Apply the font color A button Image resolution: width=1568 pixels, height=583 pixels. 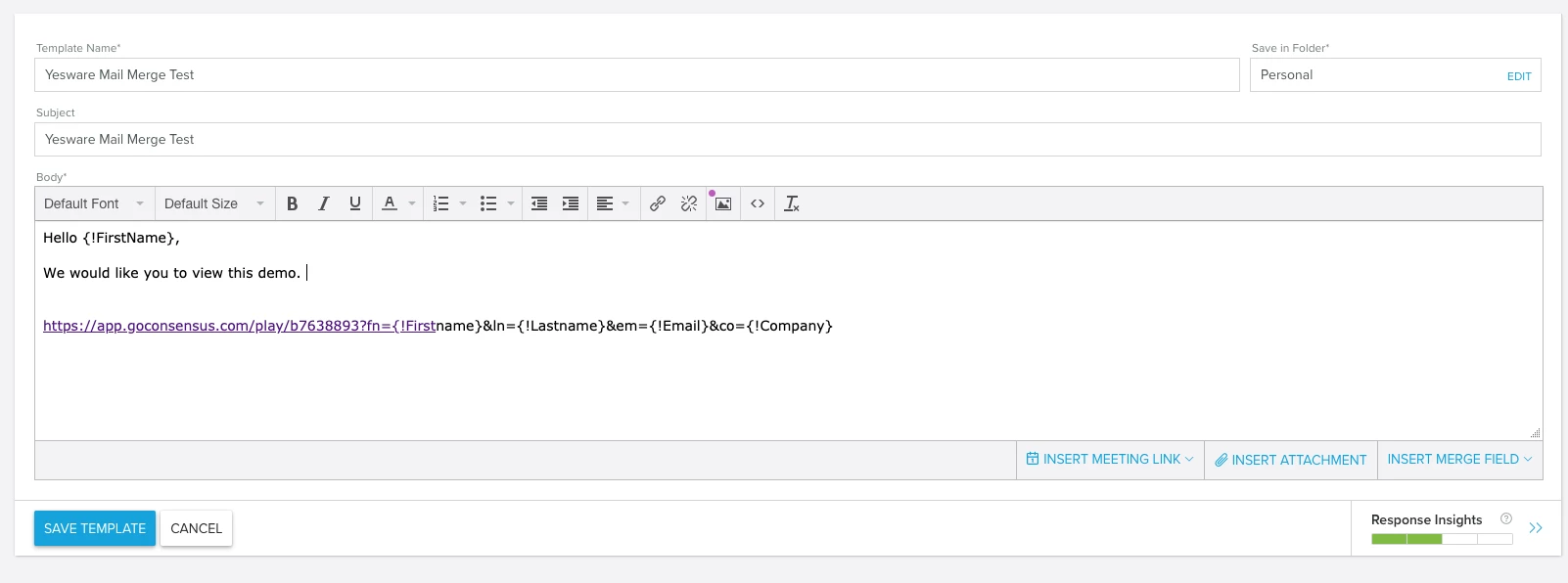tap(390, 203)
